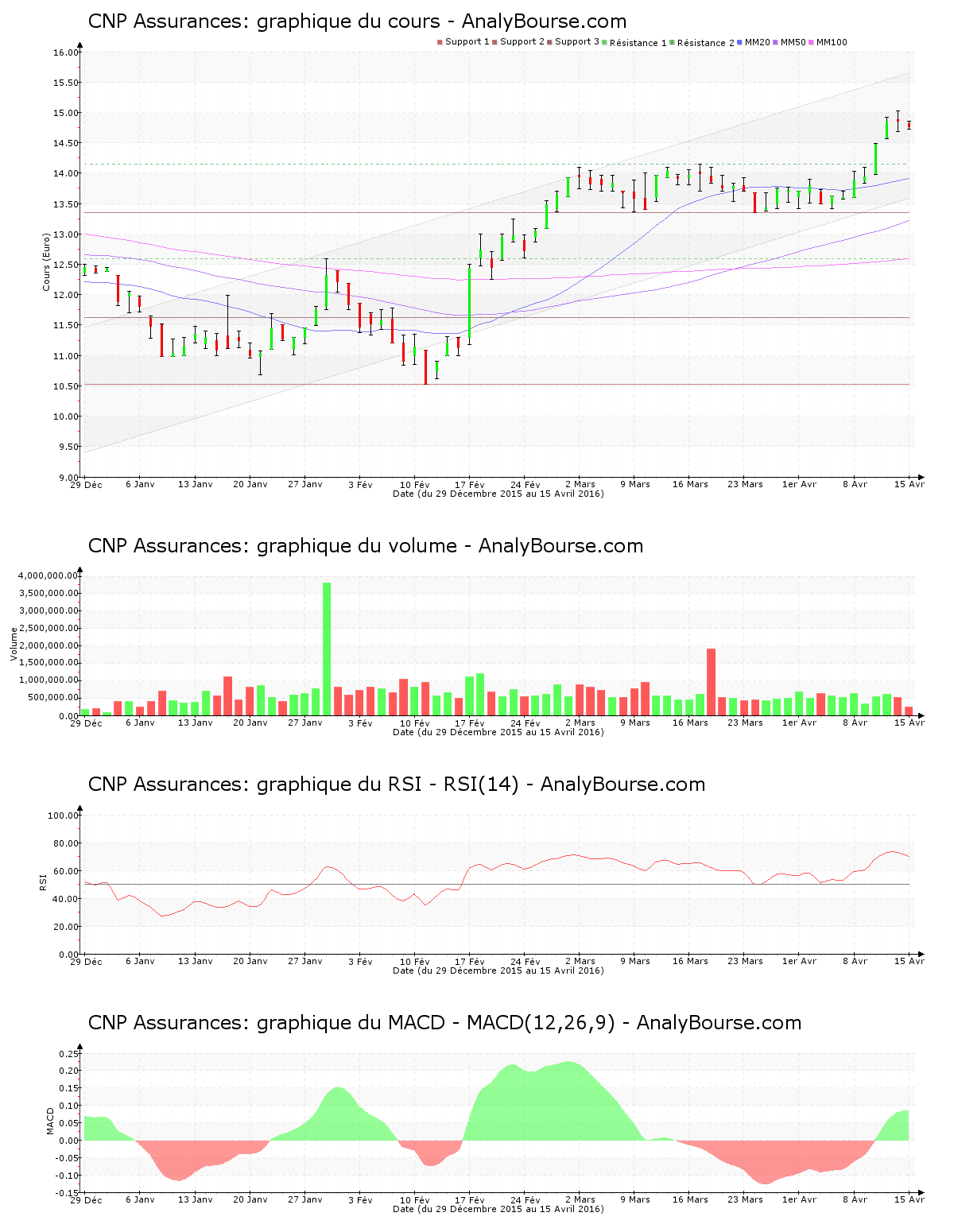Click the -0.15 MACD axis value

(68, 1193)
